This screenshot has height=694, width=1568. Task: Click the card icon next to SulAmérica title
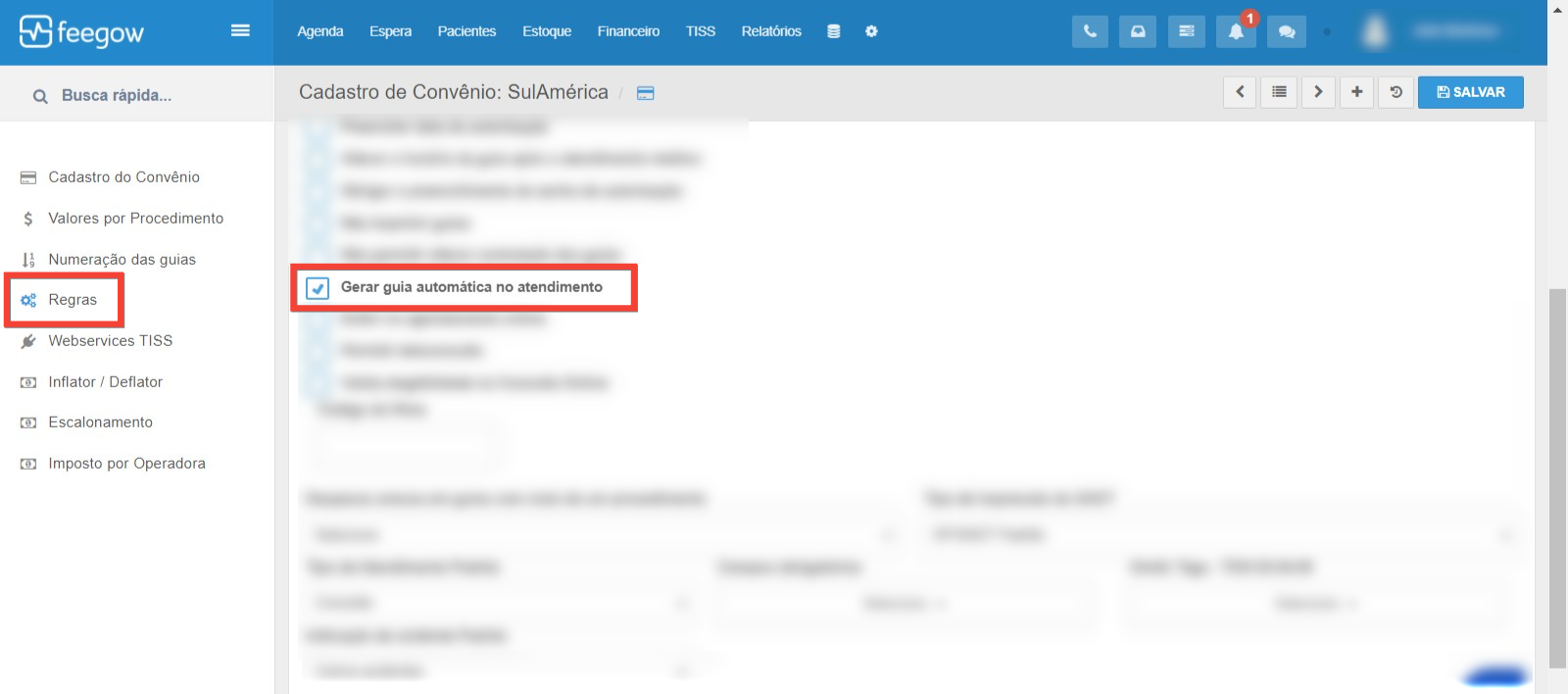click(645, 93)
